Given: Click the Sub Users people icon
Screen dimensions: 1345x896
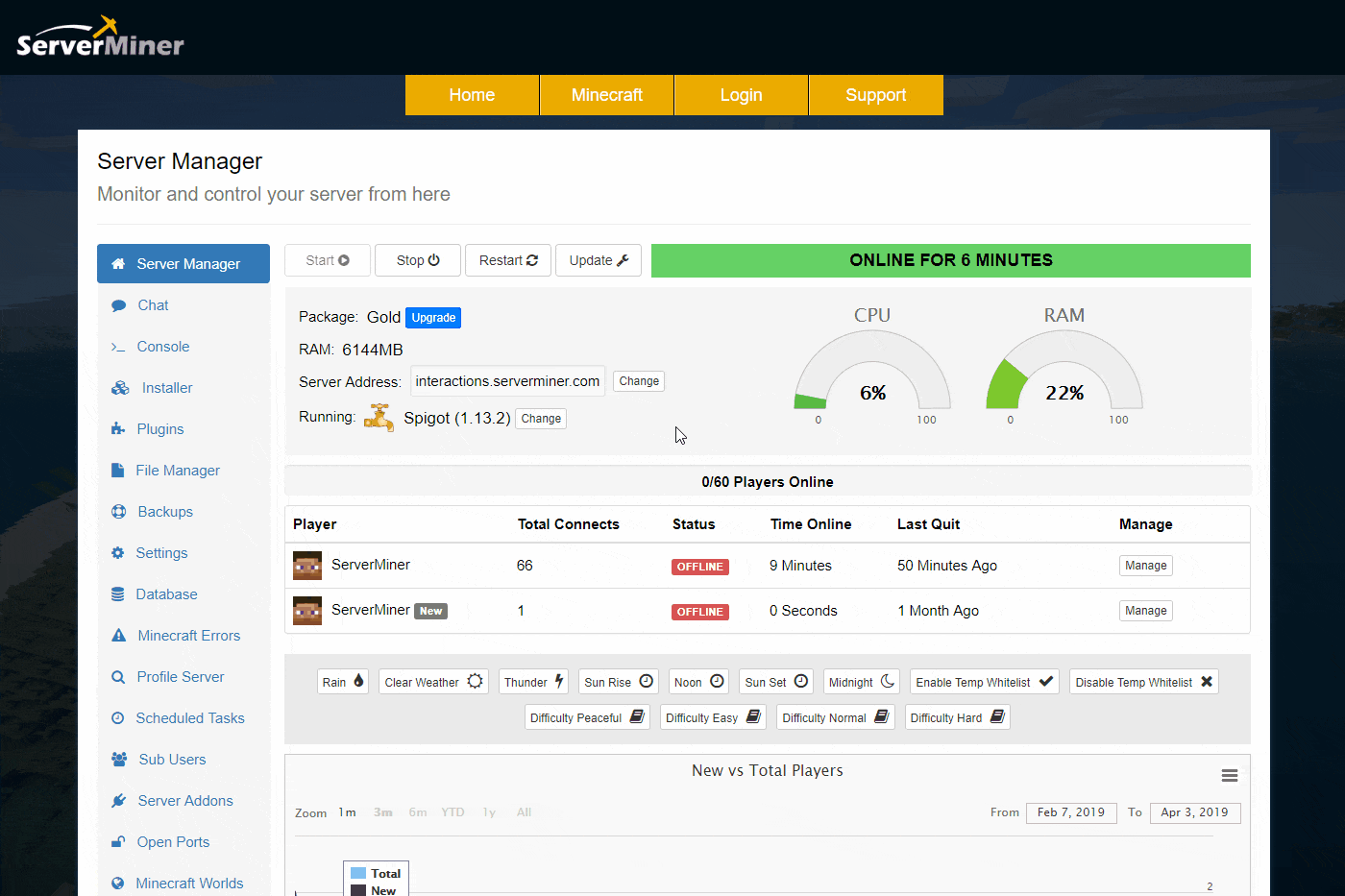Looking at the screenshot, I should (x=119, y=760).
